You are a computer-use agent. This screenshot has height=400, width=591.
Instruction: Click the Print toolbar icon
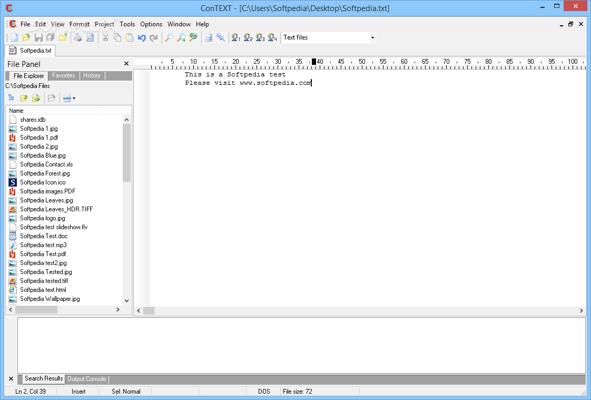point(78,37)
